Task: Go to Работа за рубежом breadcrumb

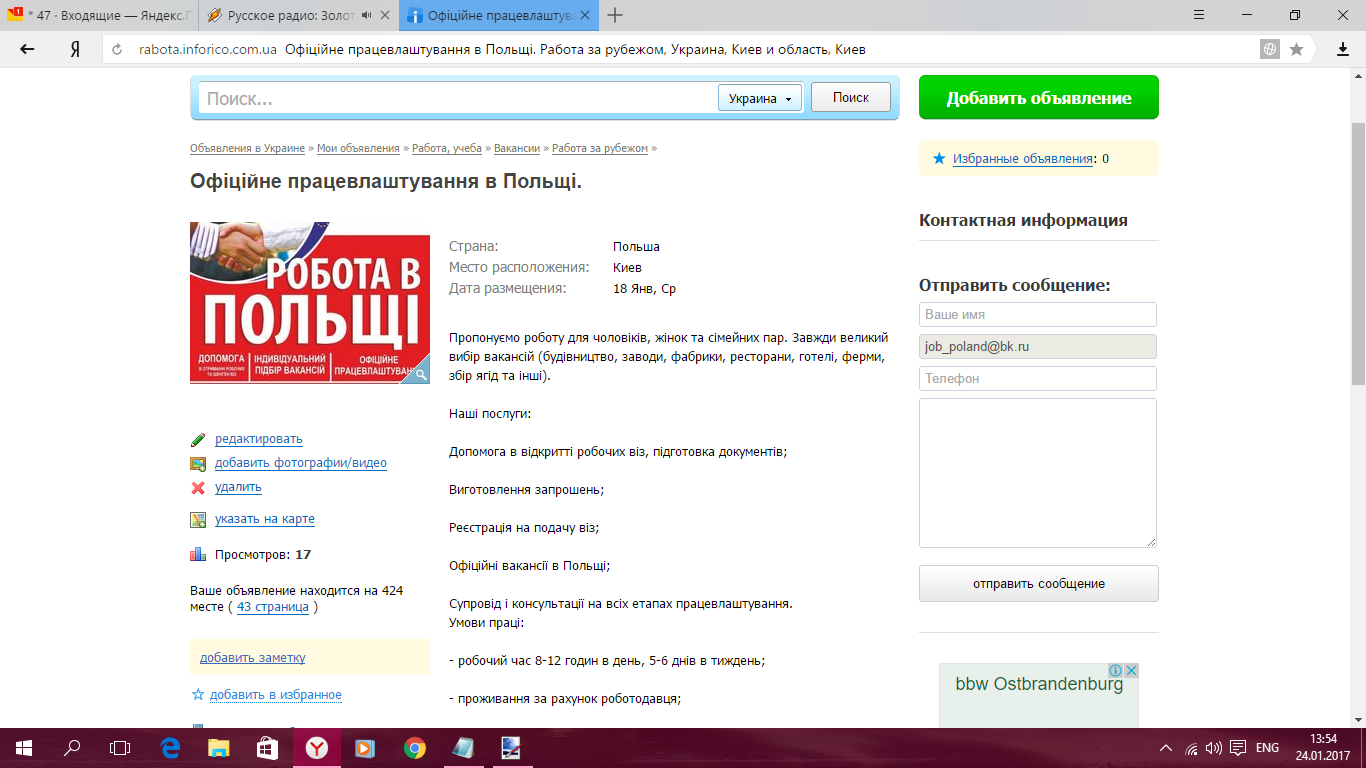Action: click(600, 148)
